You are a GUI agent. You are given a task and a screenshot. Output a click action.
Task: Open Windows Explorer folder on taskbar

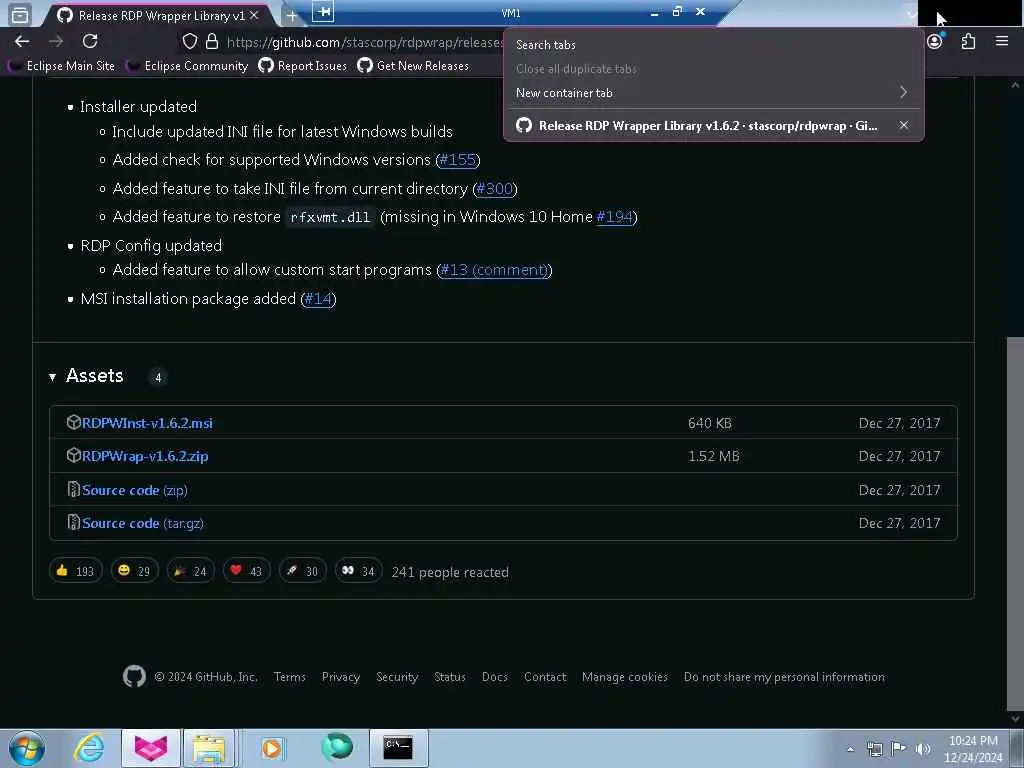click(x=208, y=748)
